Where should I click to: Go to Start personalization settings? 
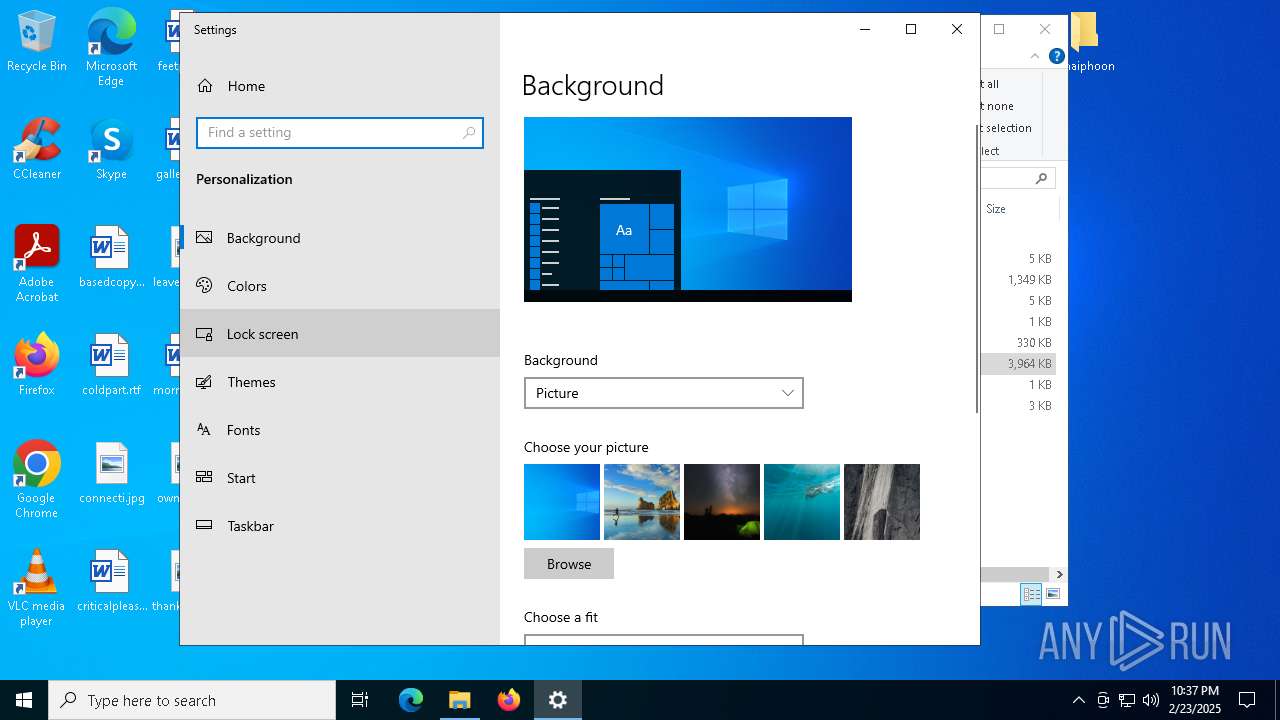click(x=241, y=478)
